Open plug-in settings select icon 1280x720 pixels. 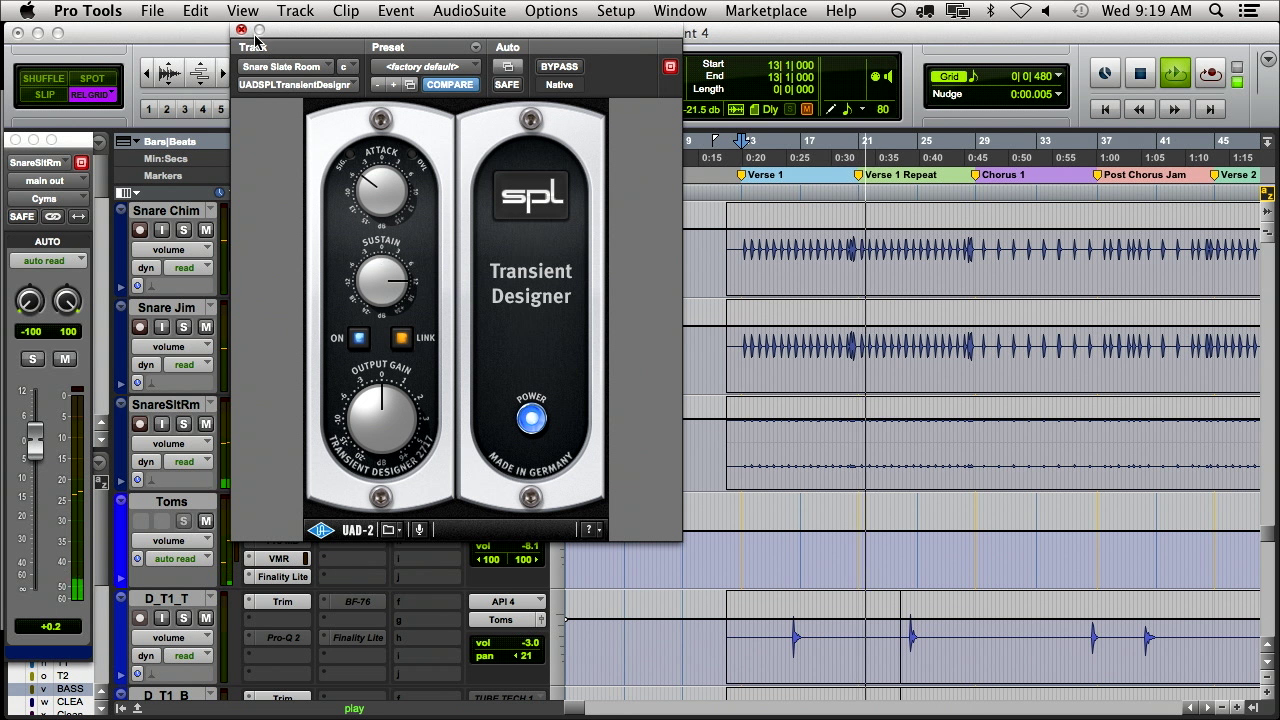tap(410, 85)
